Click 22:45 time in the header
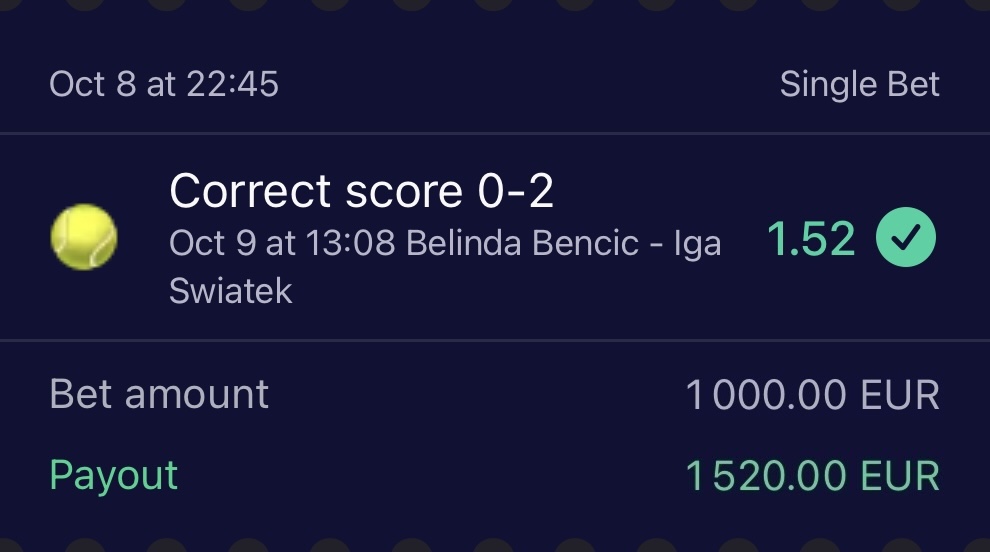This screenshot has width=990, height=552. pyautogui.click(x=232, y=85)
